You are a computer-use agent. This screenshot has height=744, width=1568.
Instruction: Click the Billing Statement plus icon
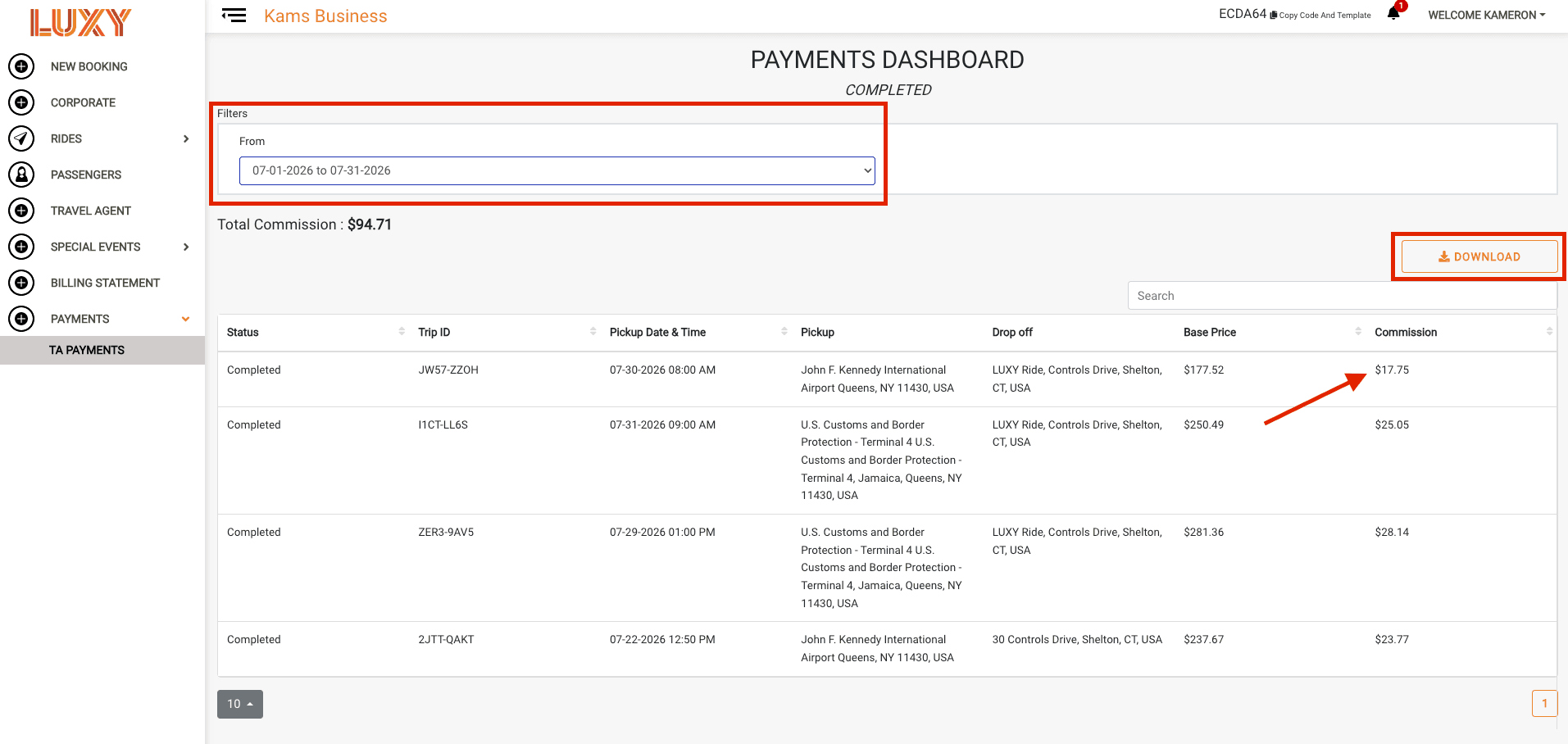coord(21,283)
